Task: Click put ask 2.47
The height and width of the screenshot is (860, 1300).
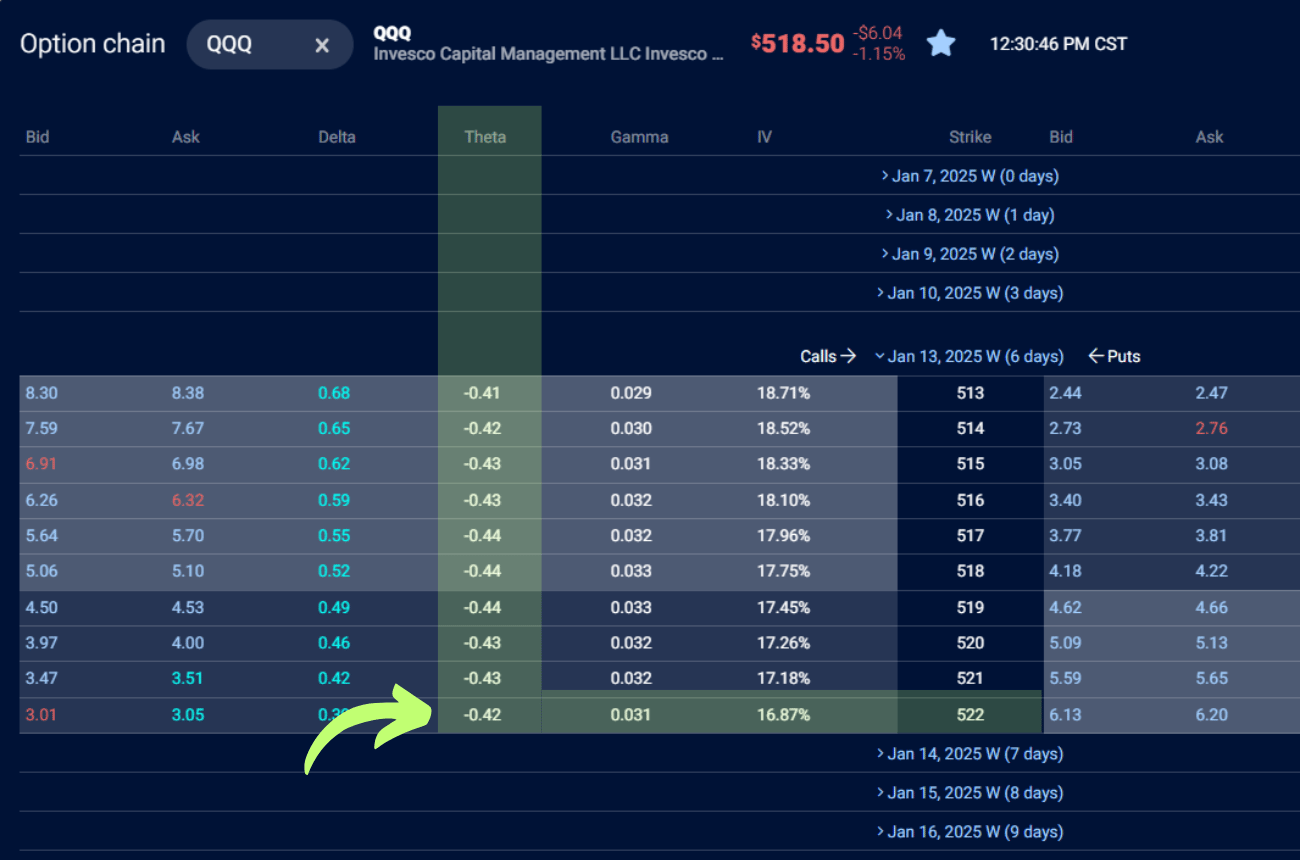Action: (x=1211, y=393)
